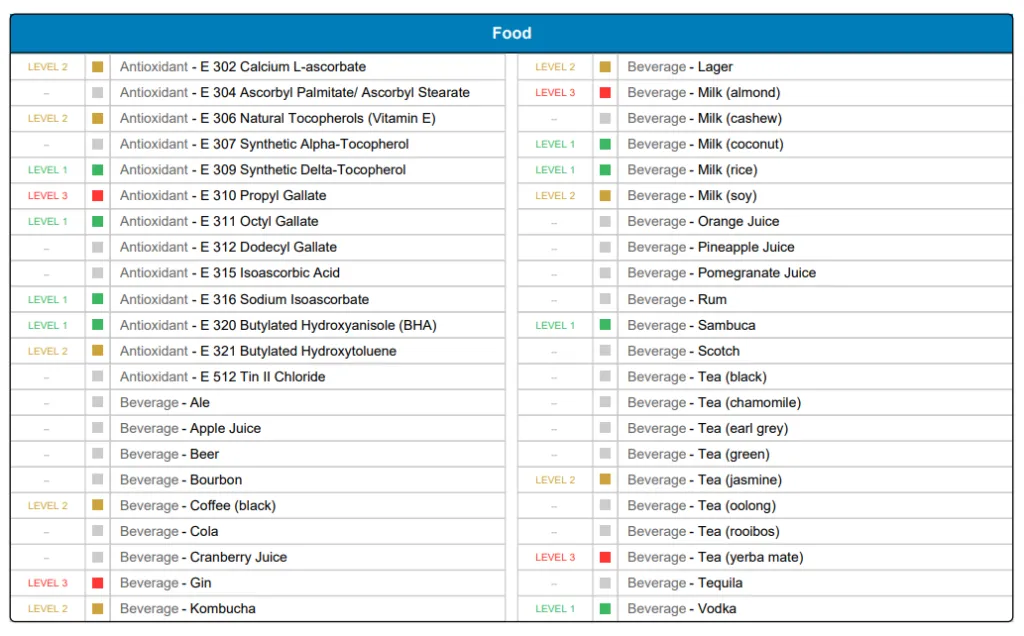Screen dimensions: 1024x636
Task: Click the red square beside Milk (almond)
Action: click(x=605, y=93)
